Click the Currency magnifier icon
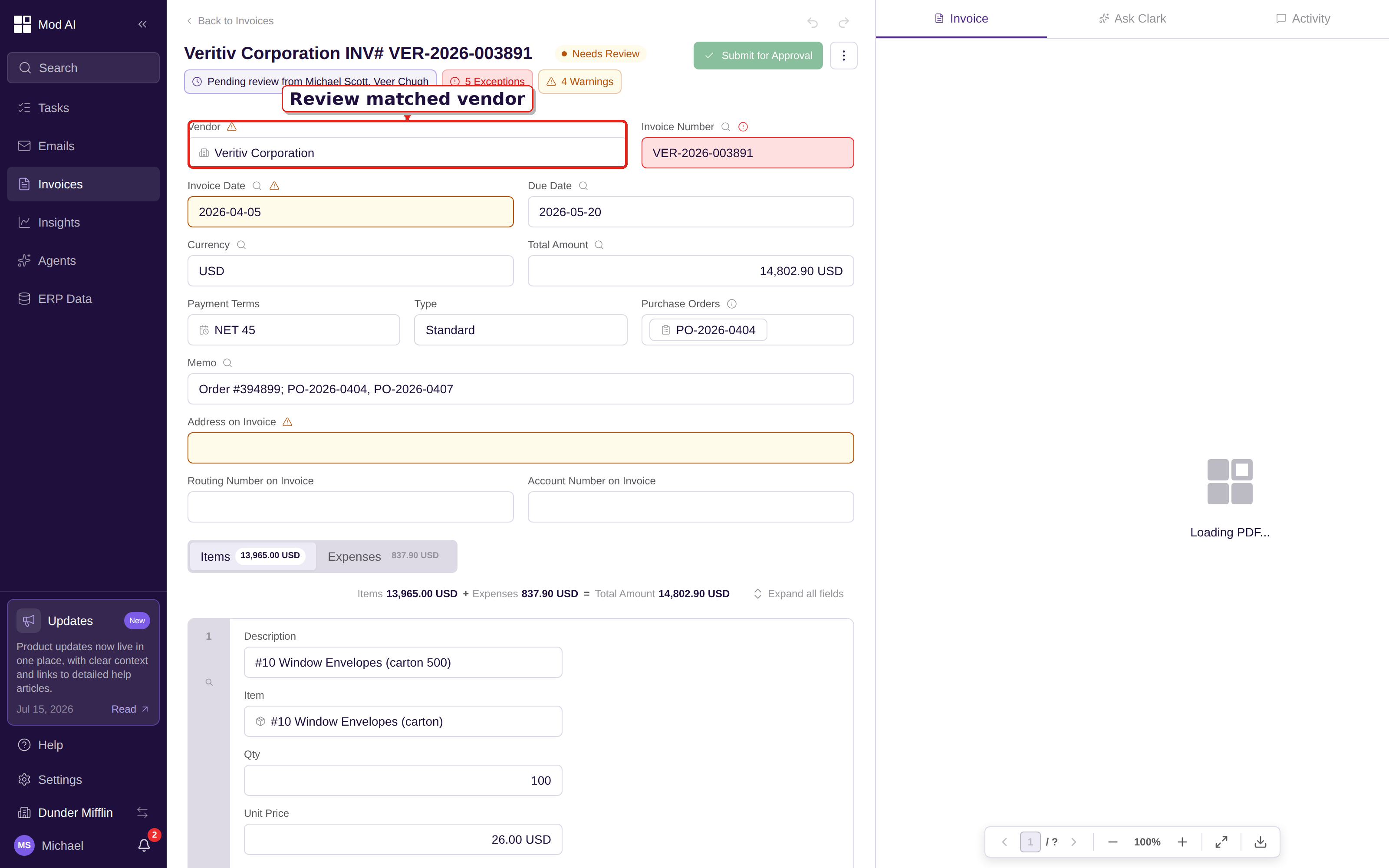Image resolution: width=1389 pixels, height=868 pixels. click(241, 245)
